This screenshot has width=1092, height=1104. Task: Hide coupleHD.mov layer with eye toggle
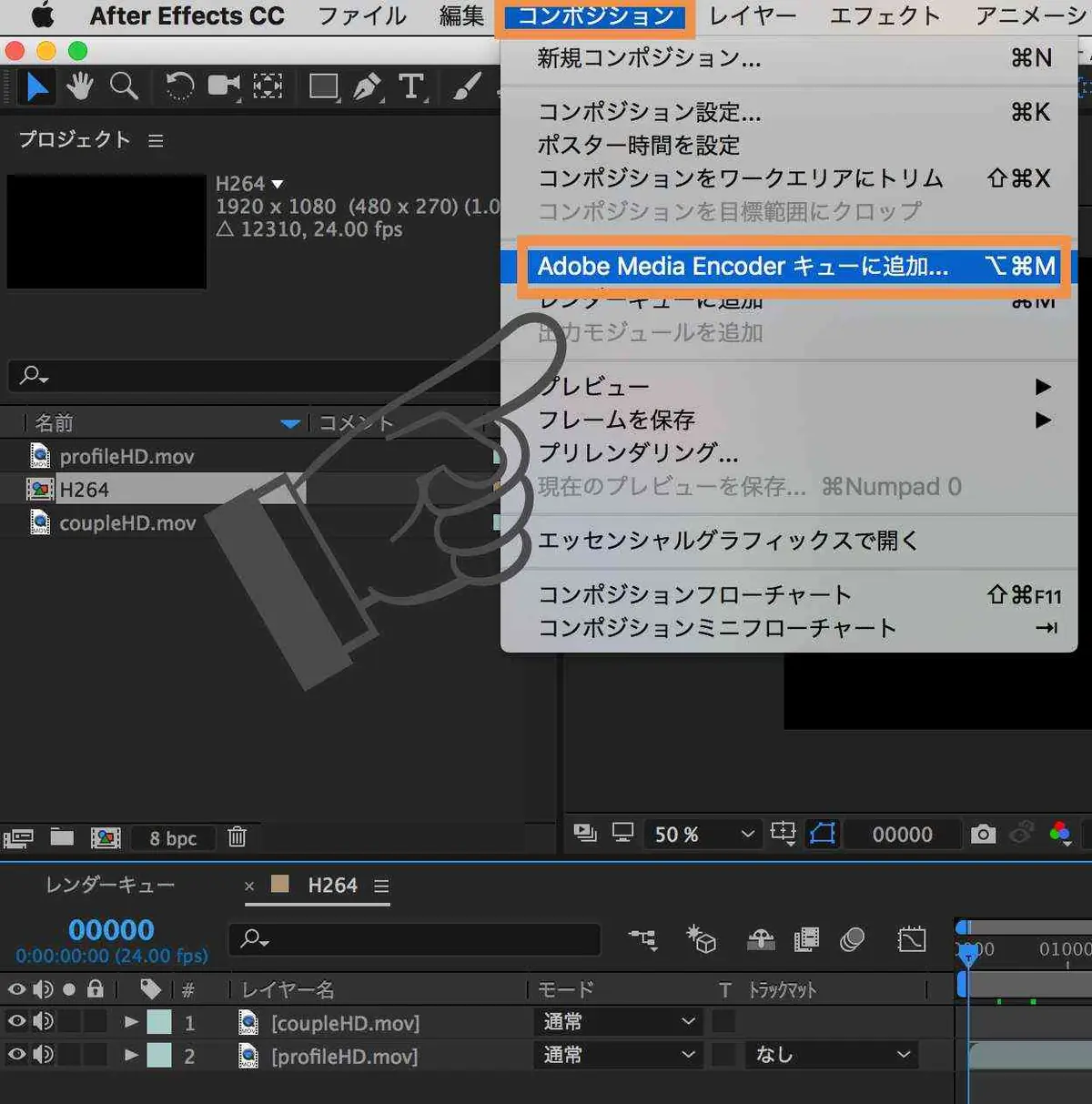click(16, 1021)
